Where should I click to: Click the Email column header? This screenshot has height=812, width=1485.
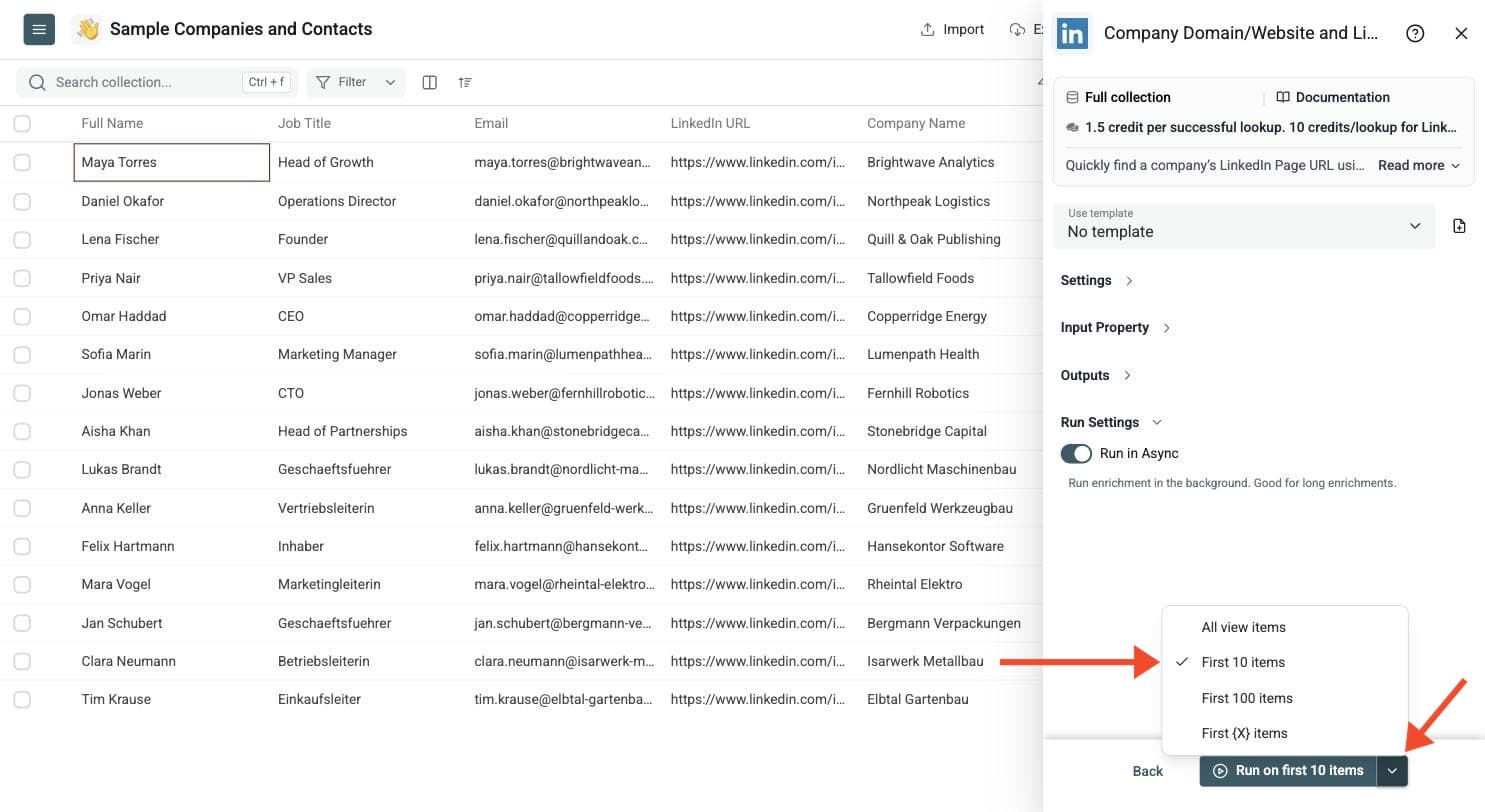click(x=491, y=123)
